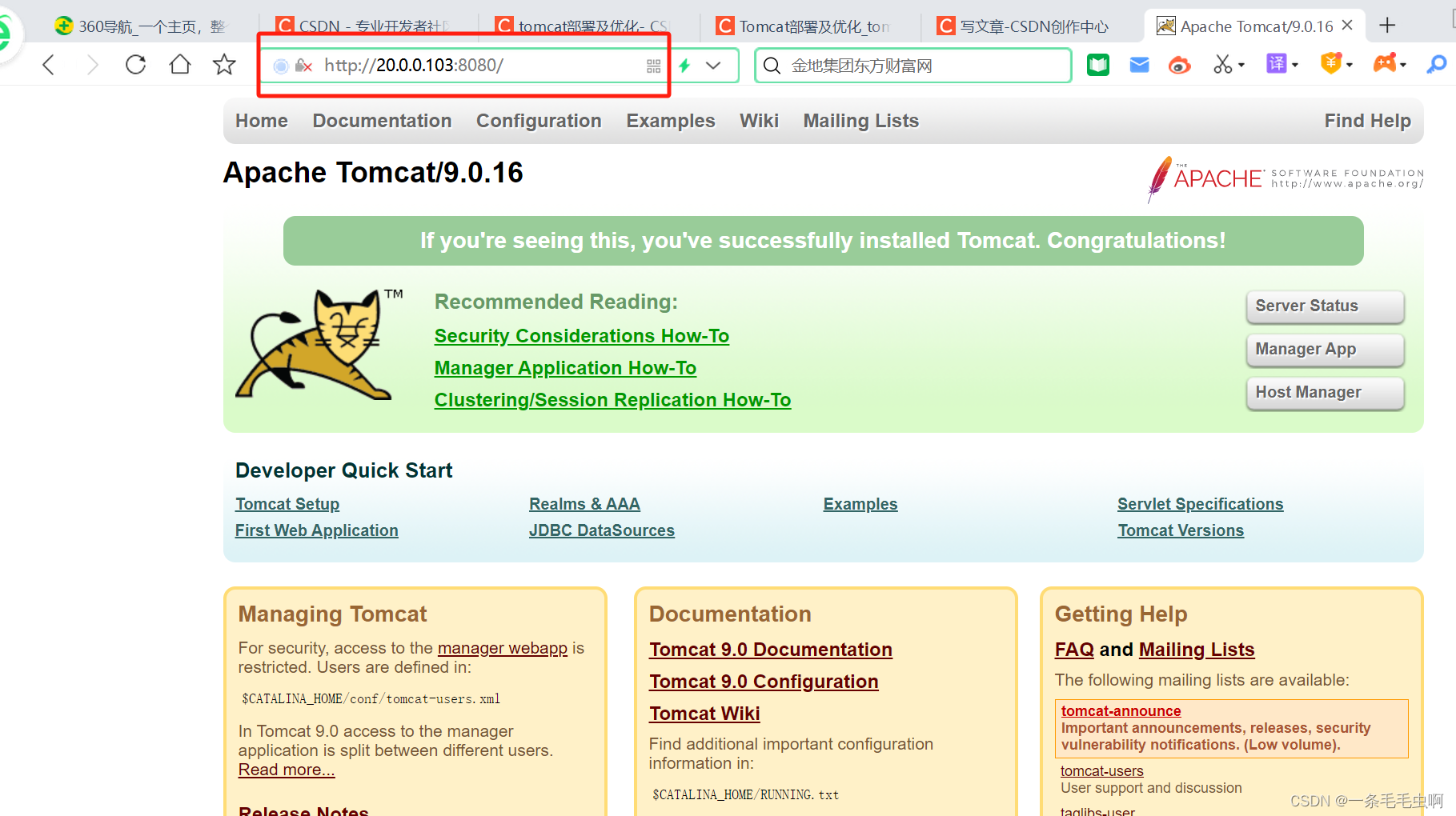Open Tomcat 9.0 Documentation link
Screen dimensions: 1456x816
[x=771, y=650]
